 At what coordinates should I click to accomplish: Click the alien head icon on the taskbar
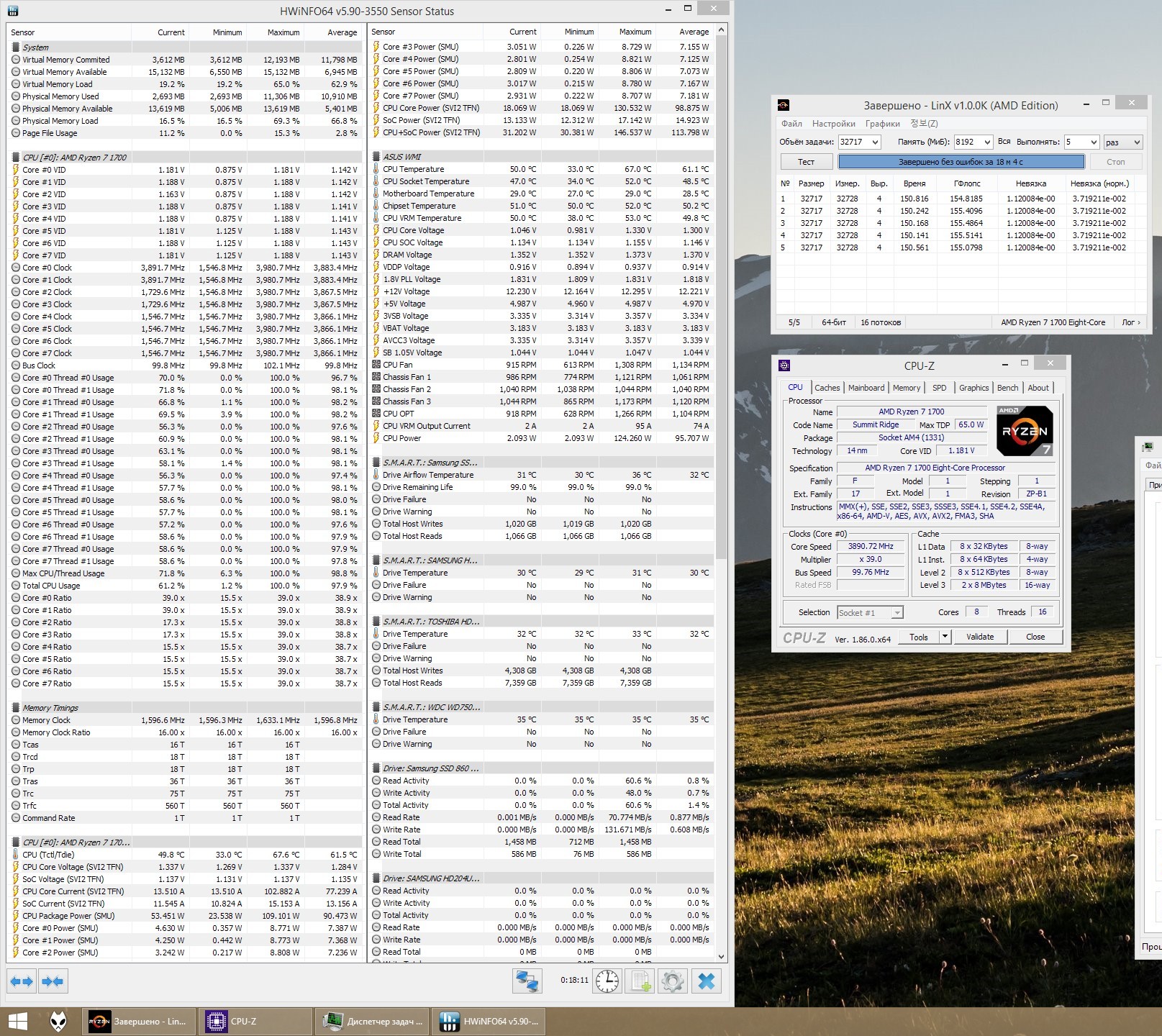pos(58,1021)
